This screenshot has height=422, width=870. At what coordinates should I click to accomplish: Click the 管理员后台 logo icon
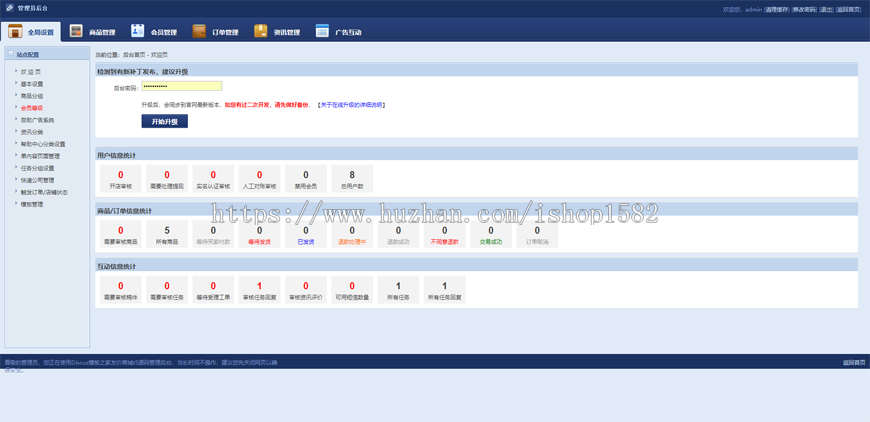[x=9, y=8]
